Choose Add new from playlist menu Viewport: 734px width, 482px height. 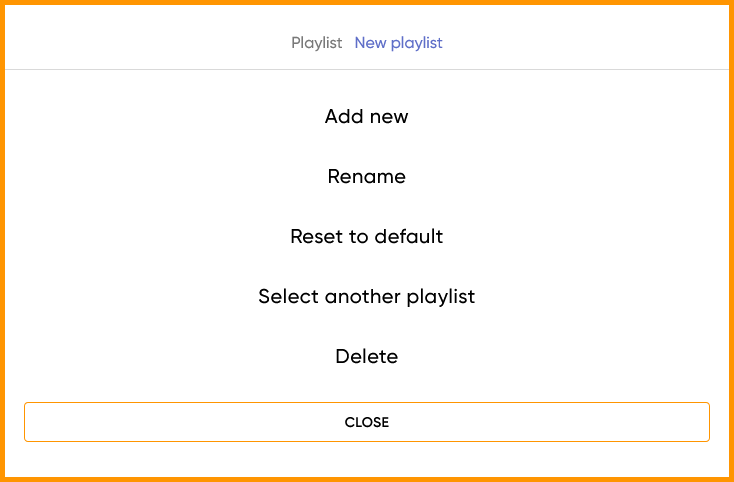pyautogui.click(x=367, y=116)
